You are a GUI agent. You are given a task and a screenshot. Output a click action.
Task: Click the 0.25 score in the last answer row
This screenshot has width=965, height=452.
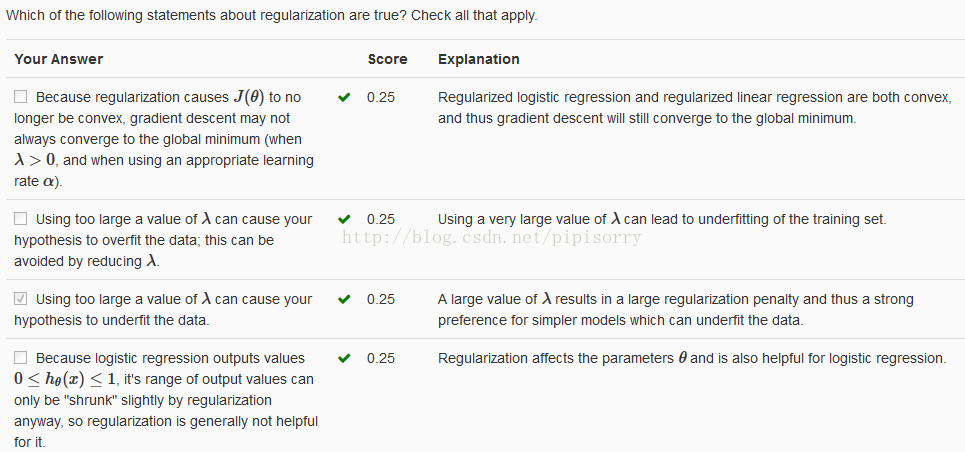pyautogui.click(x=380, y=358)
